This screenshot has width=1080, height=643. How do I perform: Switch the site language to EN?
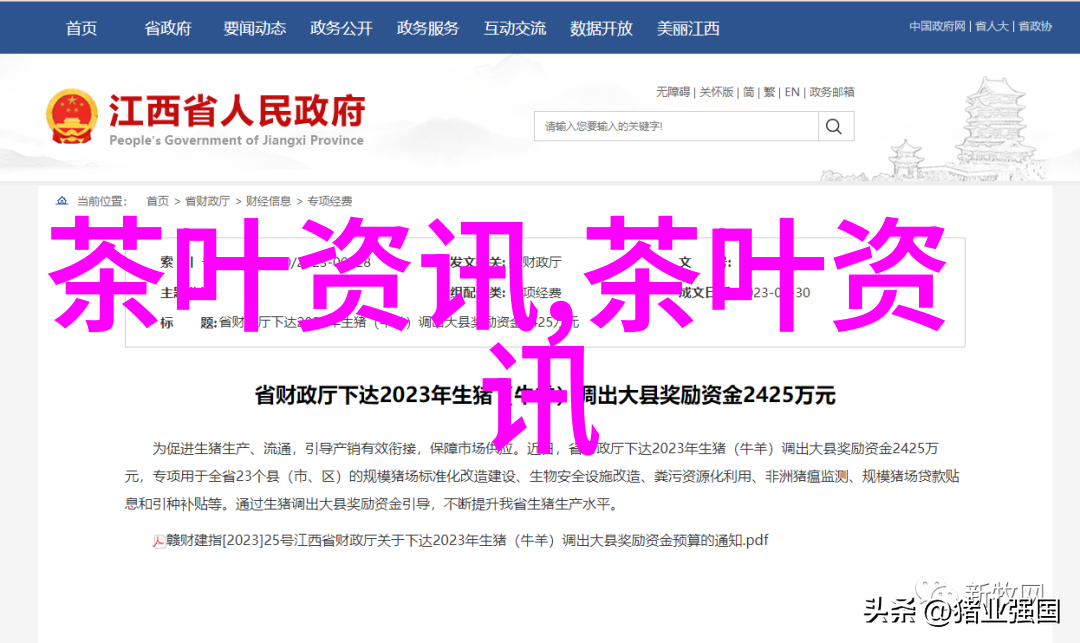pos(792,92)
